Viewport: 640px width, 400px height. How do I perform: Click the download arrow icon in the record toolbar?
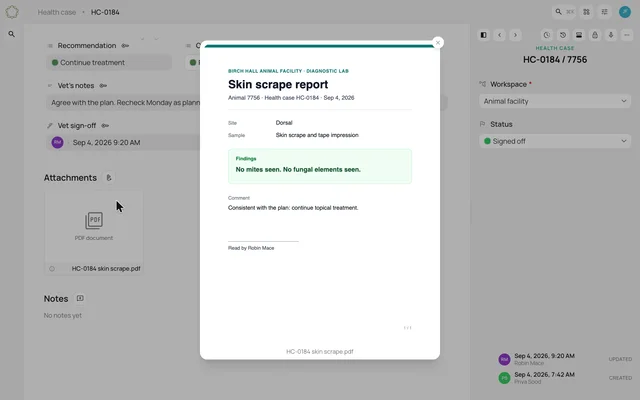tap(611, 35)
